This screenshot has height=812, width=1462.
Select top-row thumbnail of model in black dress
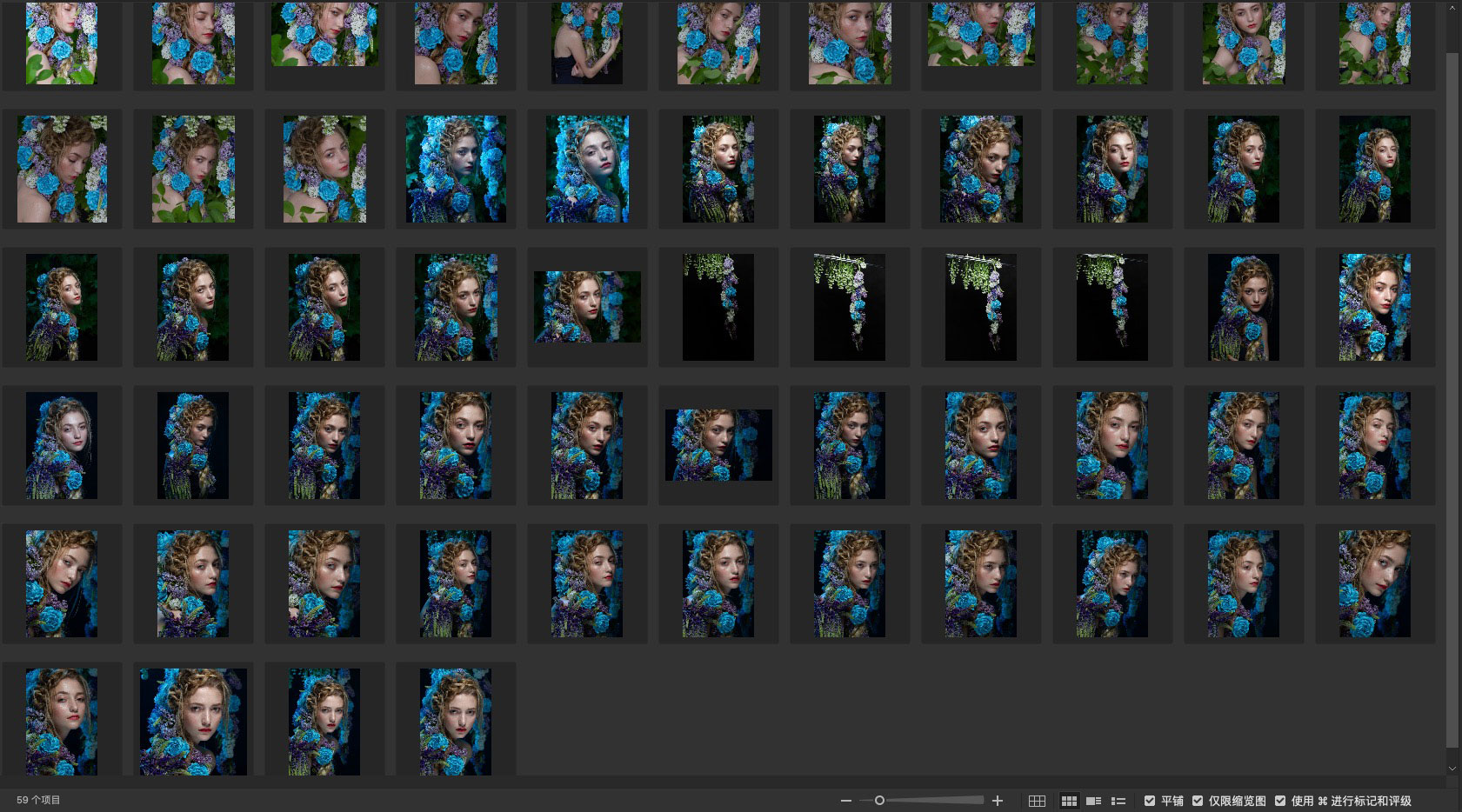tap(587, 43)
